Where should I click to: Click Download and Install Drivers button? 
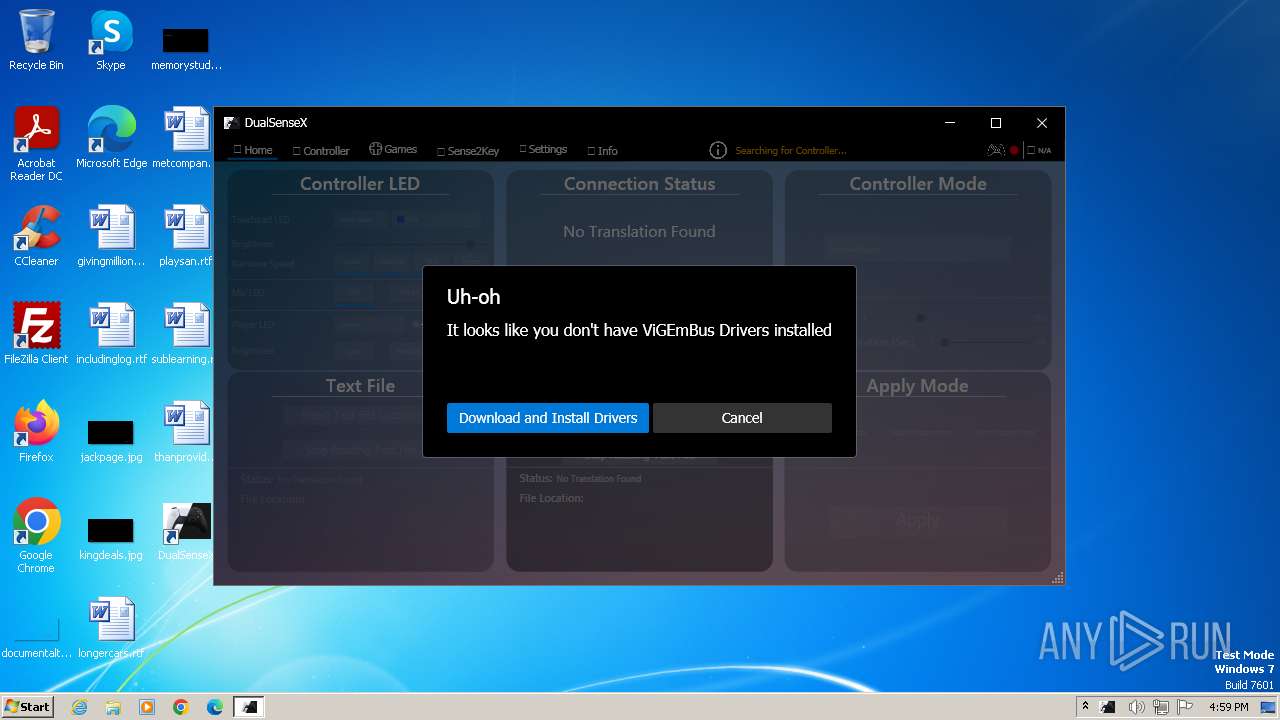click(548, 418)
